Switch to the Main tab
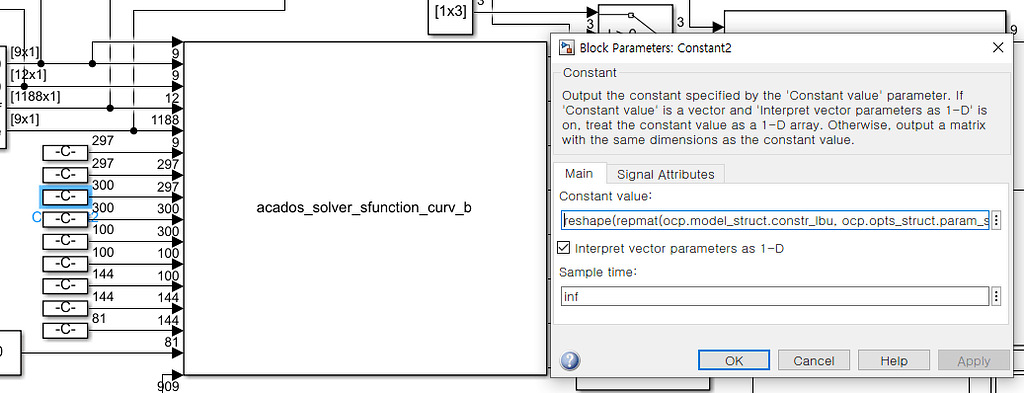Image resolution: width=1024 pixels, height=393 pixels. pyautogui.click(x=579, y=174)
